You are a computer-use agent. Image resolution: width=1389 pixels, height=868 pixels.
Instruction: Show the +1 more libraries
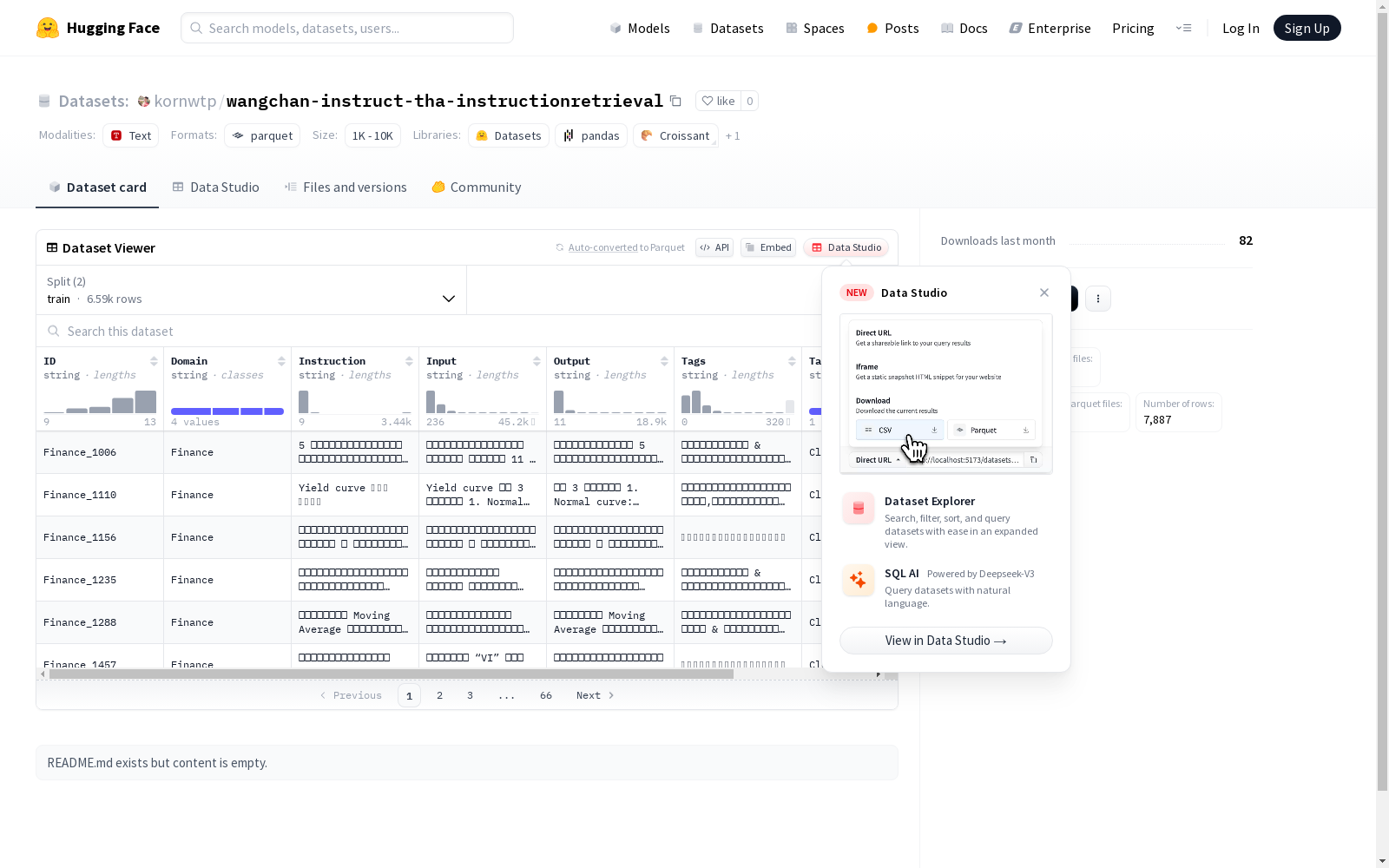point(733,135)
